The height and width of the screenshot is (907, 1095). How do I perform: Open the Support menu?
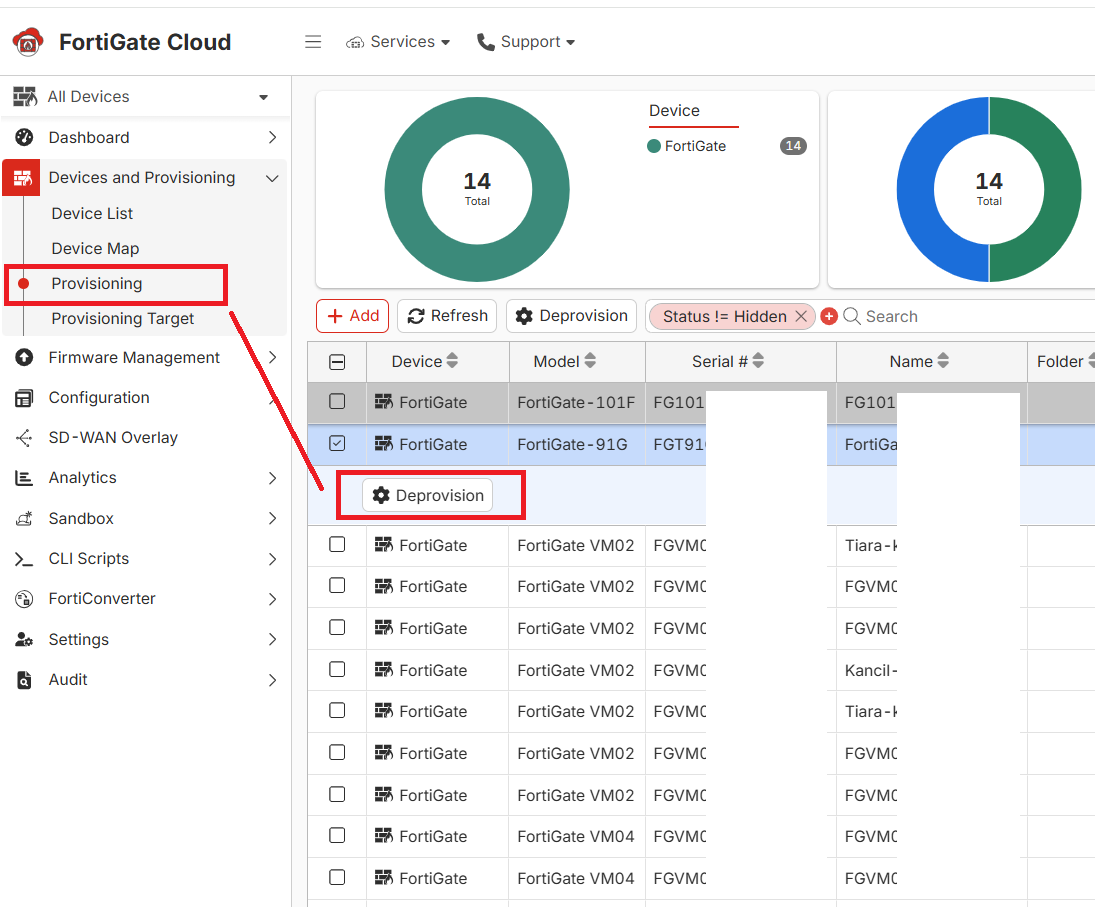coord(526,42)
